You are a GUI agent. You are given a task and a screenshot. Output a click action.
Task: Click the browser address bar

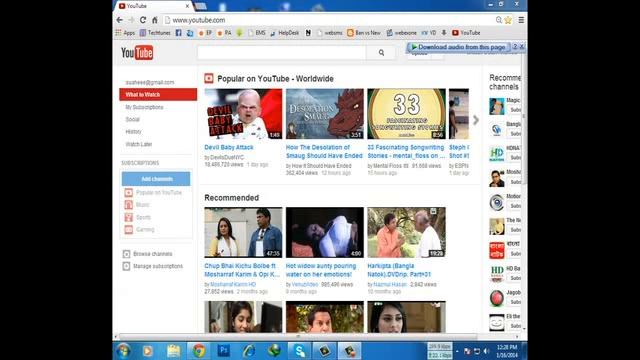tap(329, 20)
